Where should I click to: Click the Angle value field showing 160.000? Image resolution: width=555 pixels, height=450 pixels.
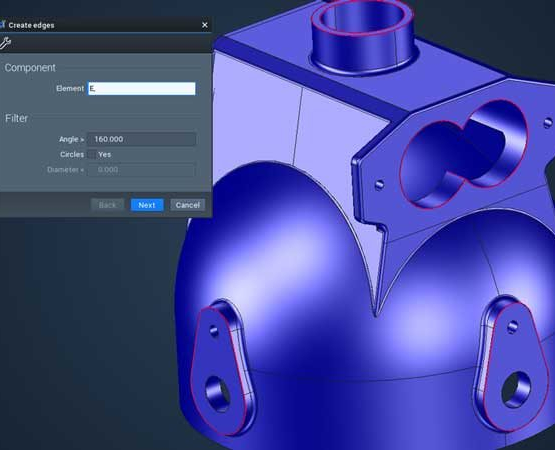(142, 139)
